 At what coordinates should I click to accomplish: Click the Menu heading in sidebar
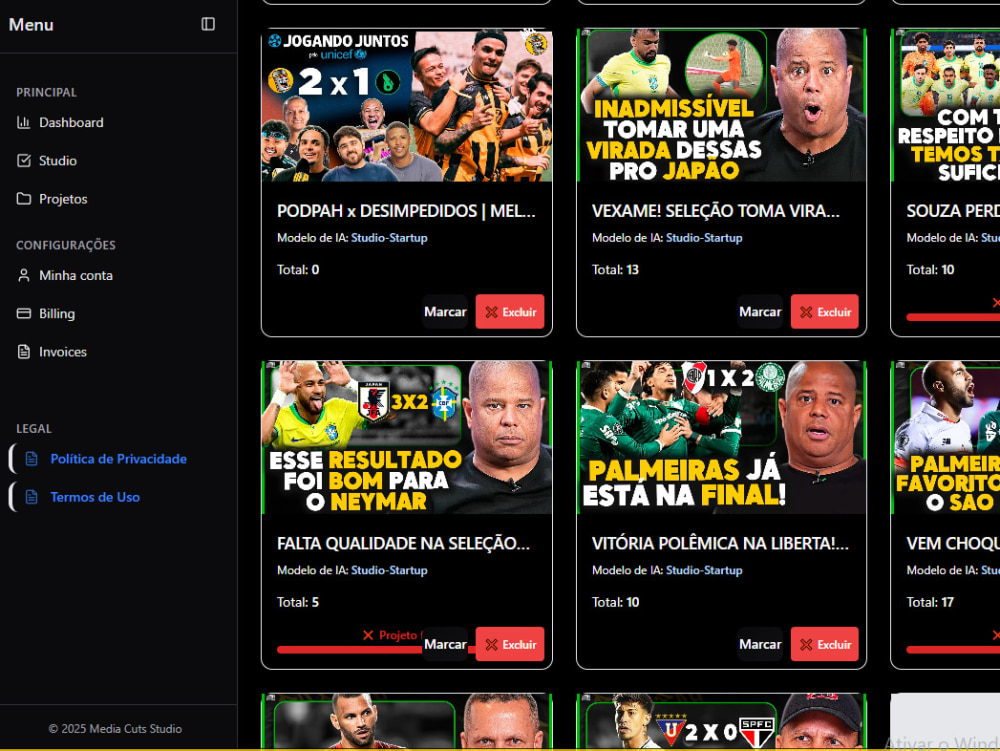pyautogui.click(x=31, y=25)
